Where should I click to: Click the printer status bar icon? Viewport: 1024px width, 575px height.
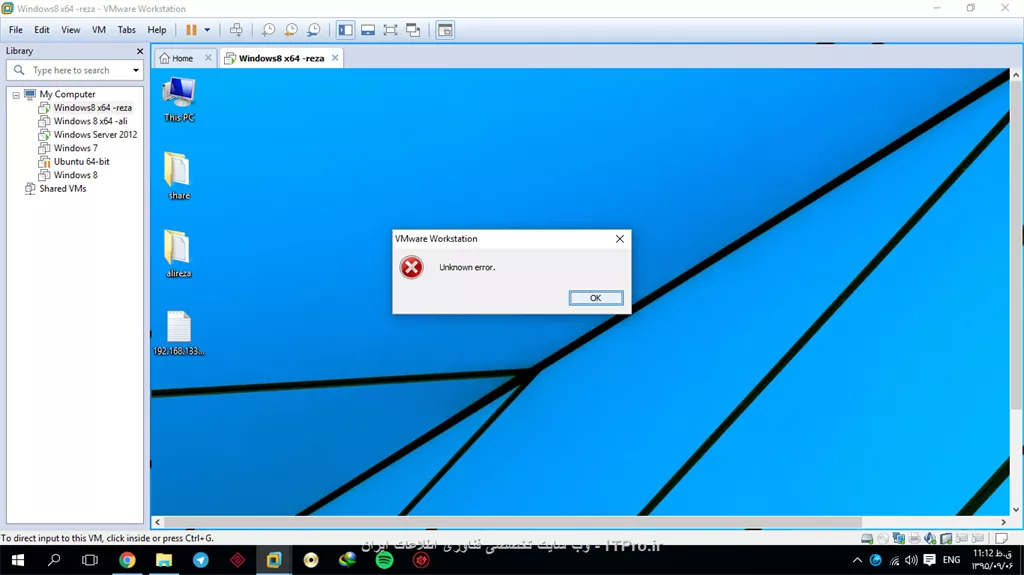coord(914,538)
